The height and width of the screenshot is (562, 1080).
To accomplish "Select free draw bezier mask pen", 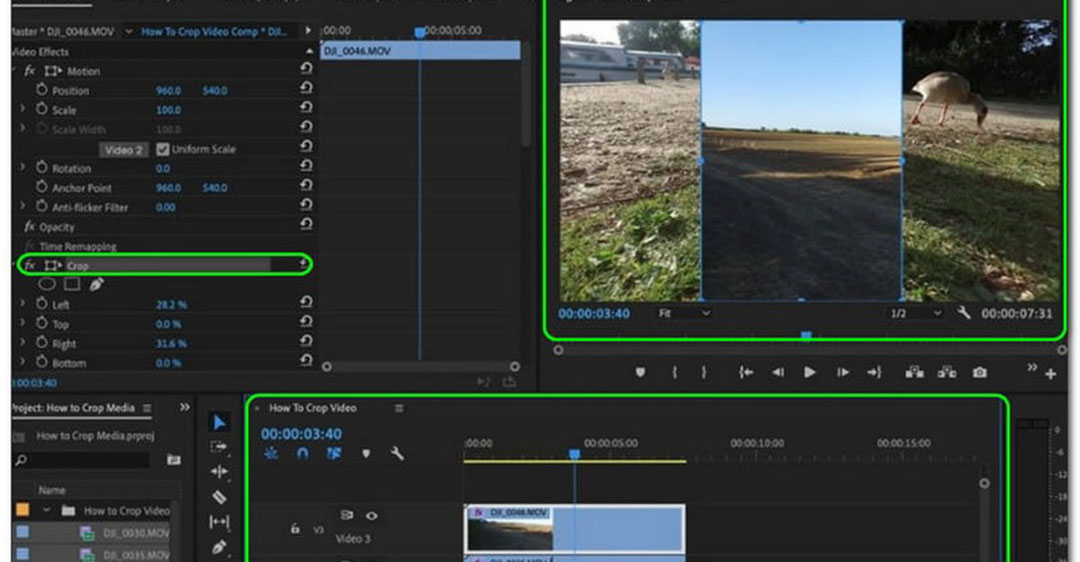I will 96,284.
